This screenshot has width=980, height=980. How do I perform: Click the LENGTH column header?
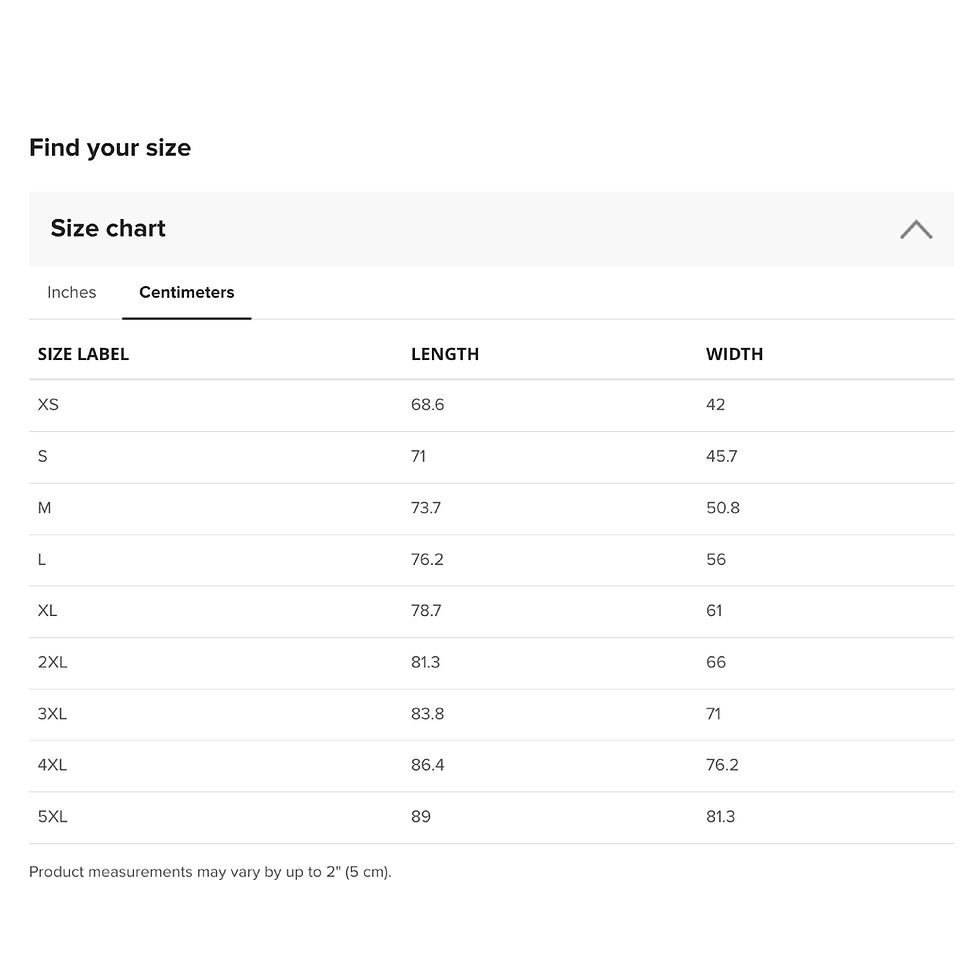[x=445, y=354]
